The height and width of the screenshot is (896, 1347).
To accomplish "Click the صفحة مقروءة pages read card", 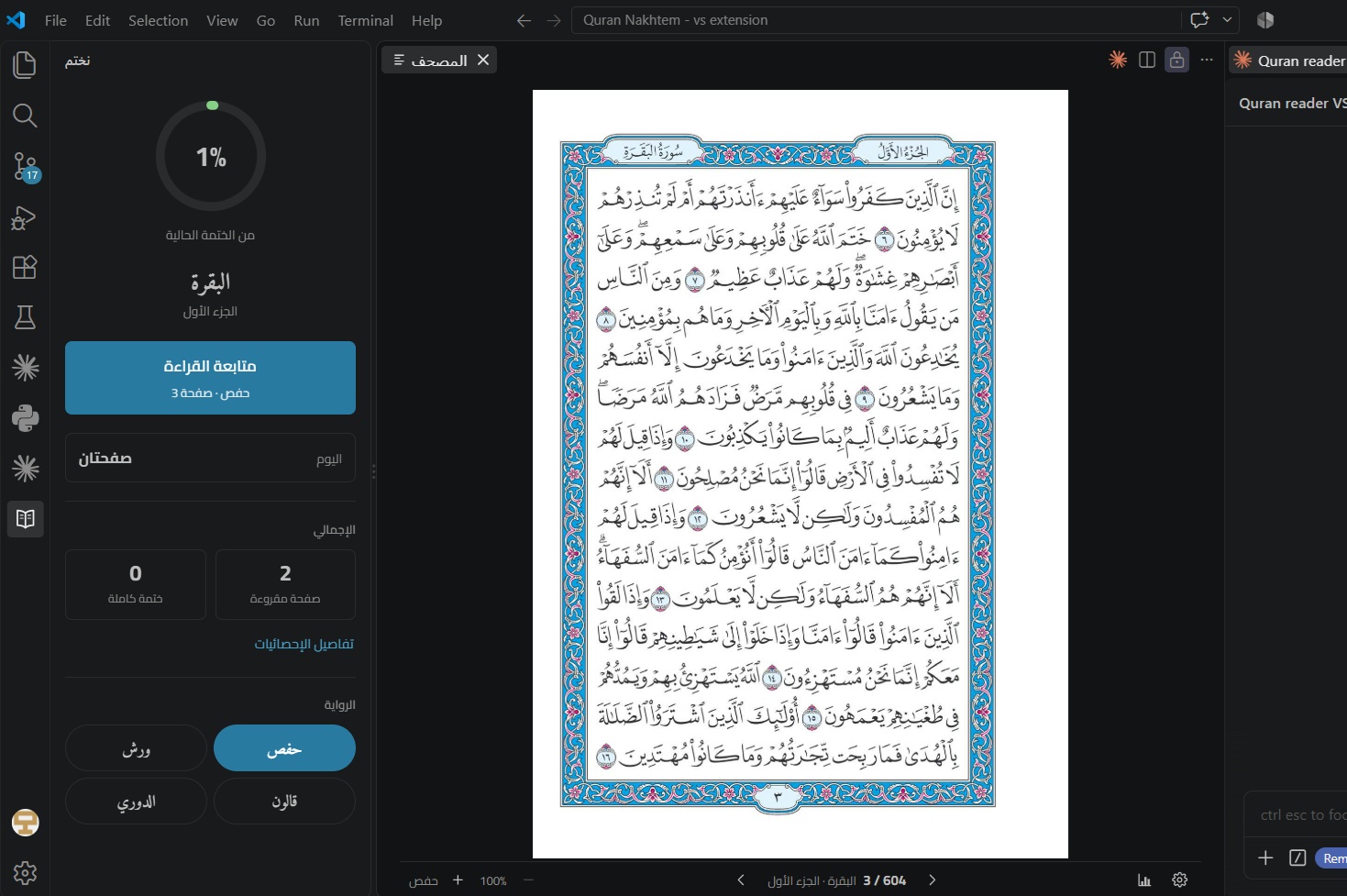I will (x=285, y=584).
